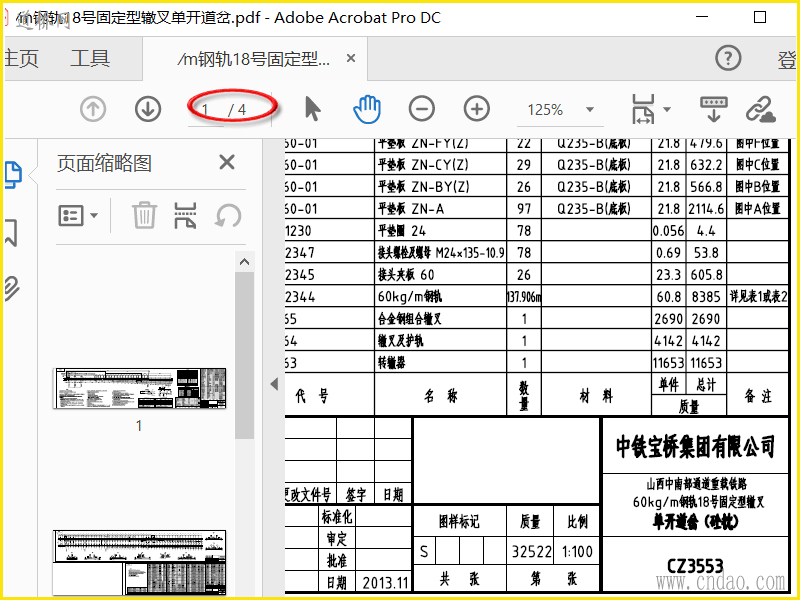This screenshot has height=600, width=800.
Task: Click the 137.906m quantity cell
Action: coord(524,297)
